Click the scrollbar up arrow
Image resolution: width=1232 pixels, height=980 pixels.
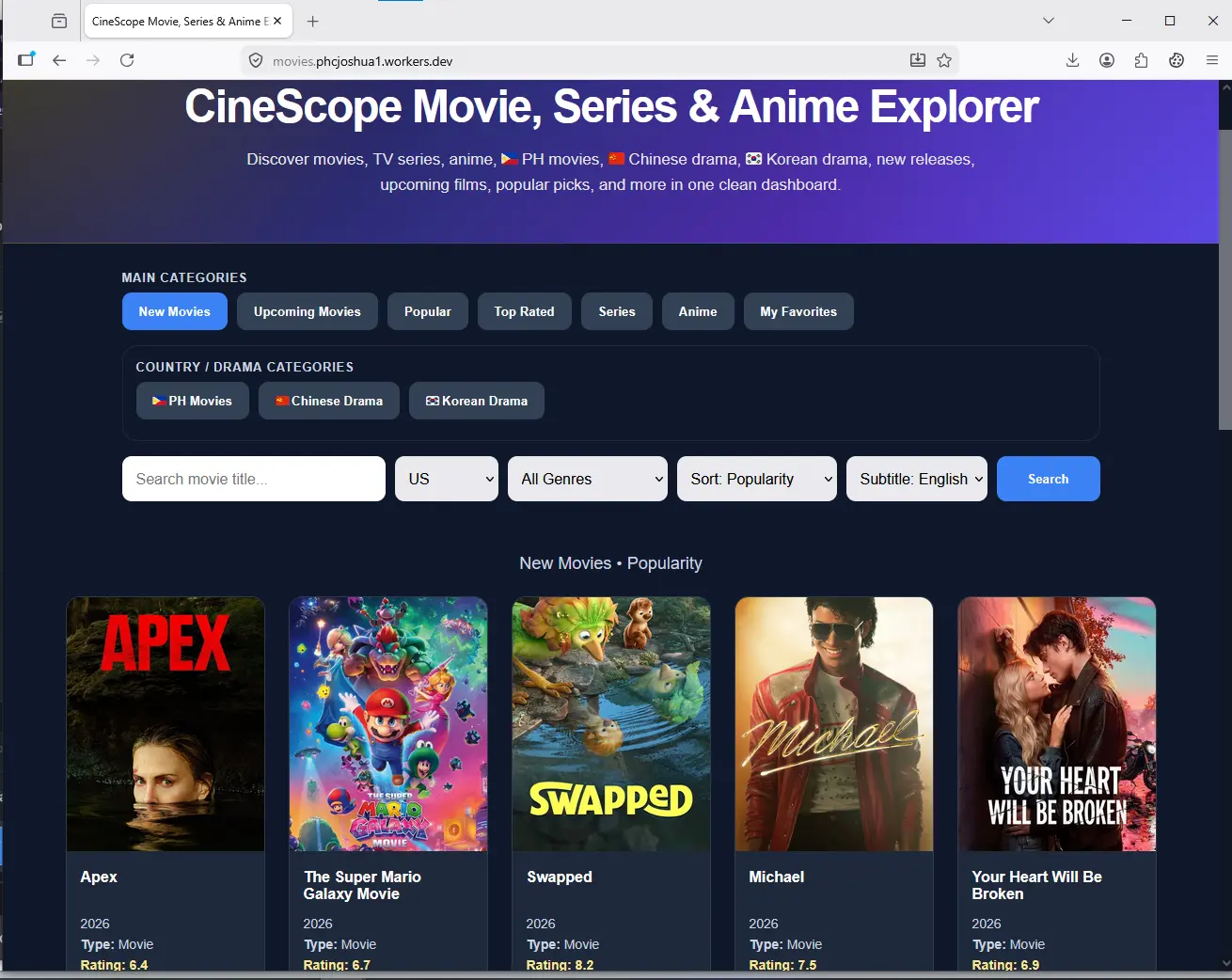(1224, 87)
